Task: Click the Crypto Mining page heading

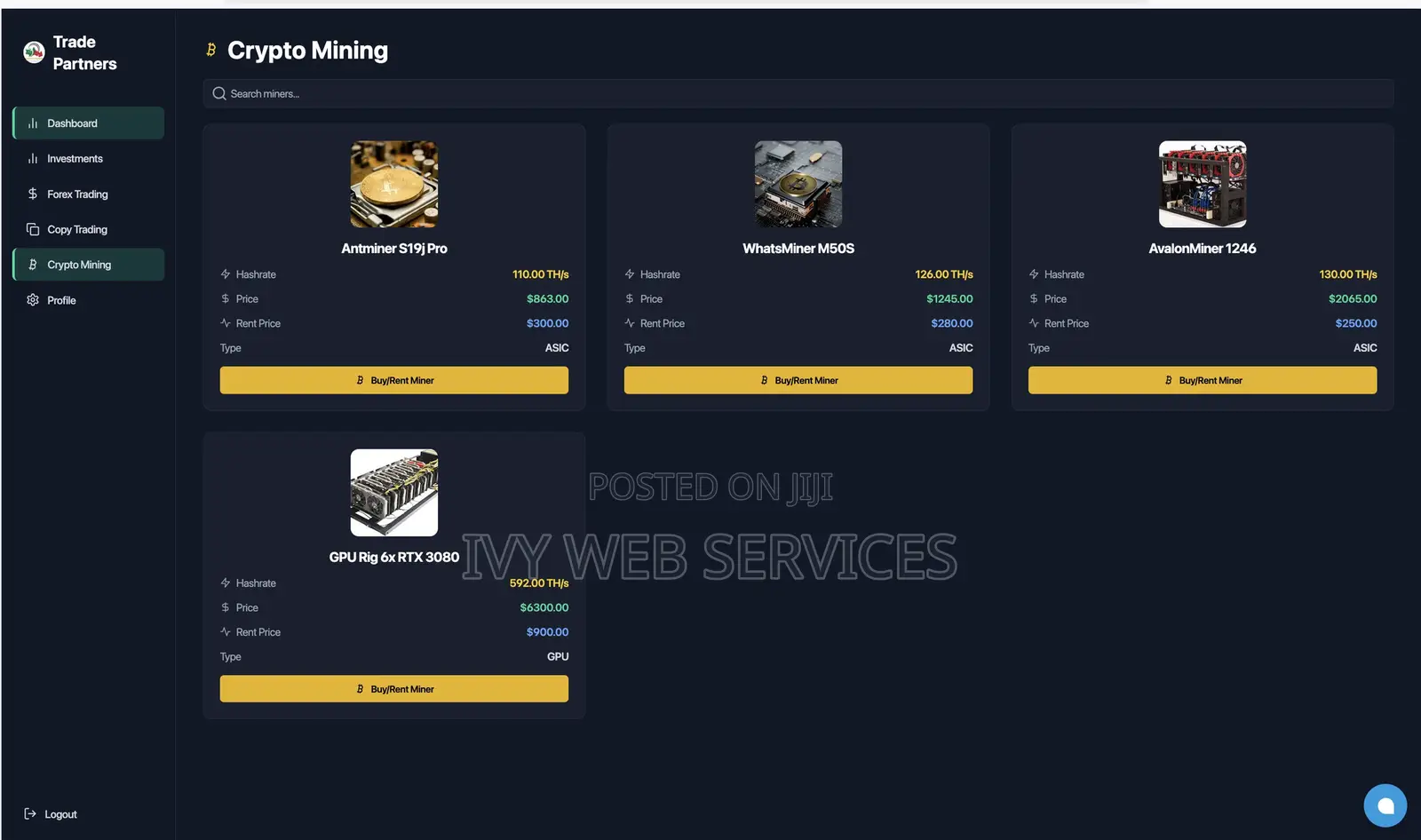Action: pyautogui.click(x=307, y=51)
